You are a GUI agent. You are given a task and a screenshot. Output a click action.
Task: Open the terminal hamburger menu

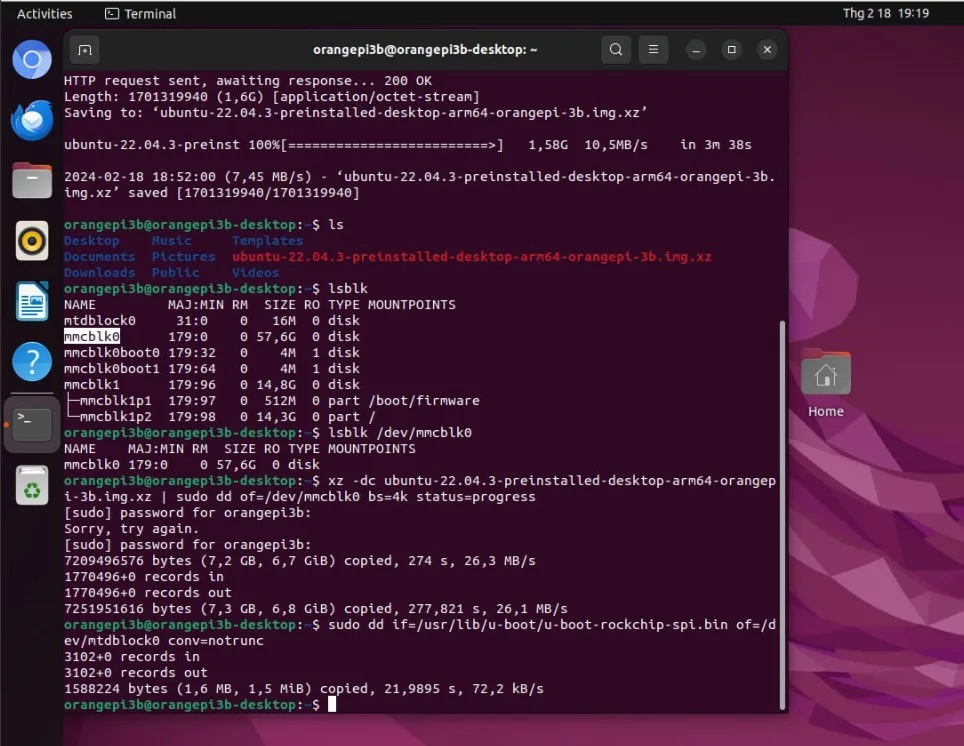654,49
